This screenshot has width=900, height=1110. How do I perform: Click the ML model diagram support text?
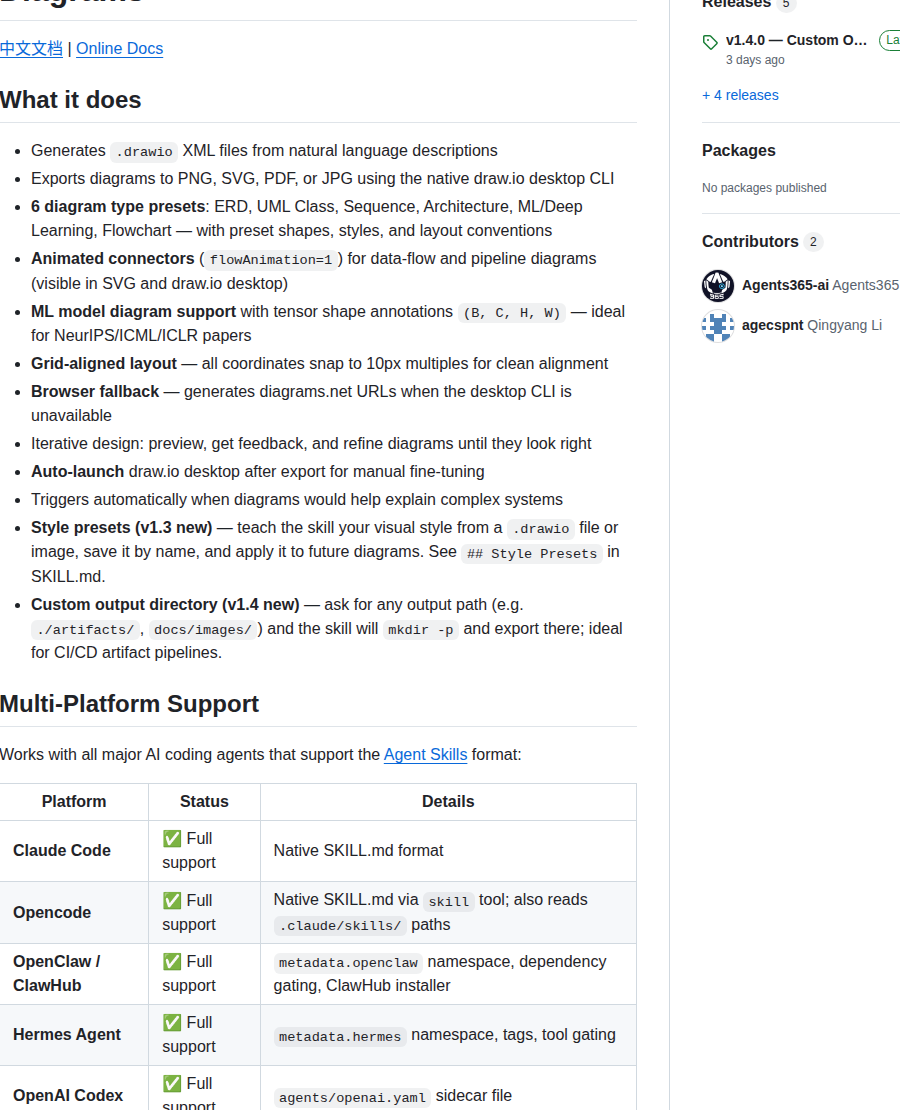coord(134,311)
